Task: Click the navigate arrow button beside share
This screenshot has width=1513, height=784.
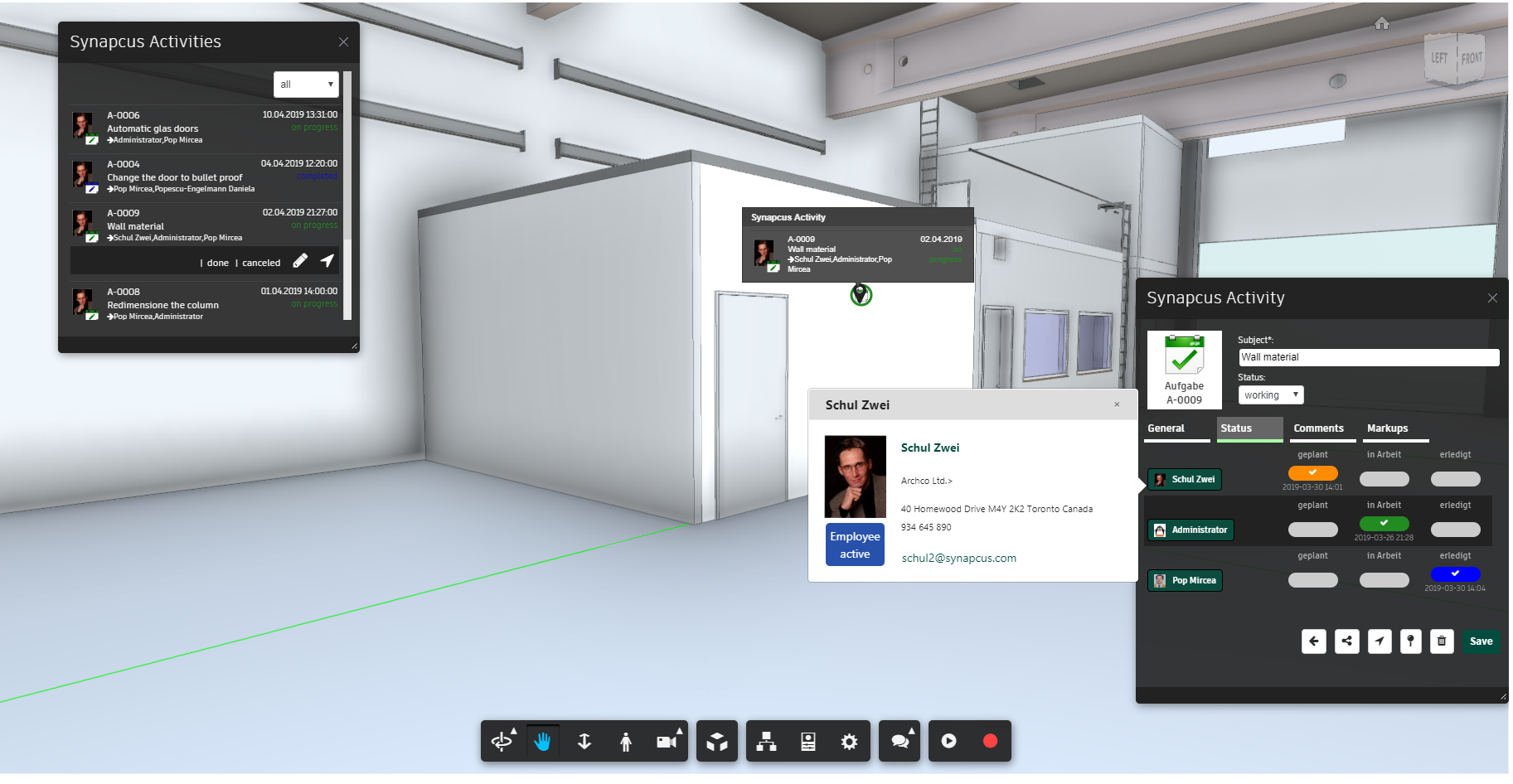Action: pyautogui.click(x=1380, y=641)
